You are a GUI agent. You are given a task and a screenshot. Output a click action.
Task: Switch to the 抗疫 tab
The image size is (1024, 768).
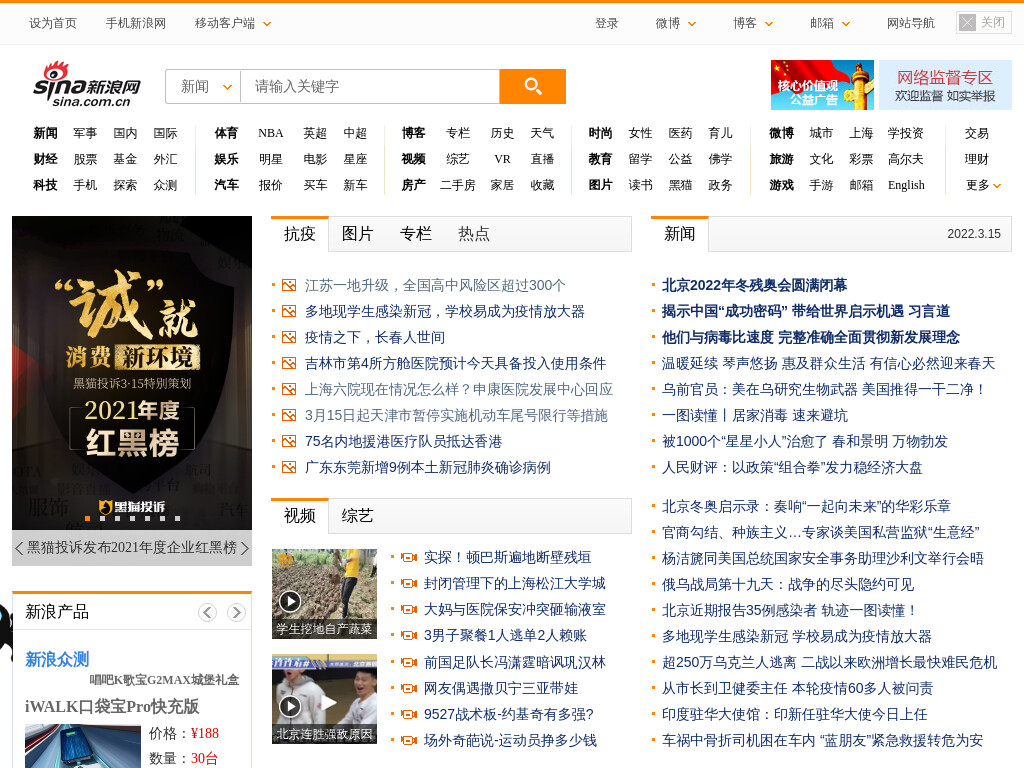click(300, 234)
